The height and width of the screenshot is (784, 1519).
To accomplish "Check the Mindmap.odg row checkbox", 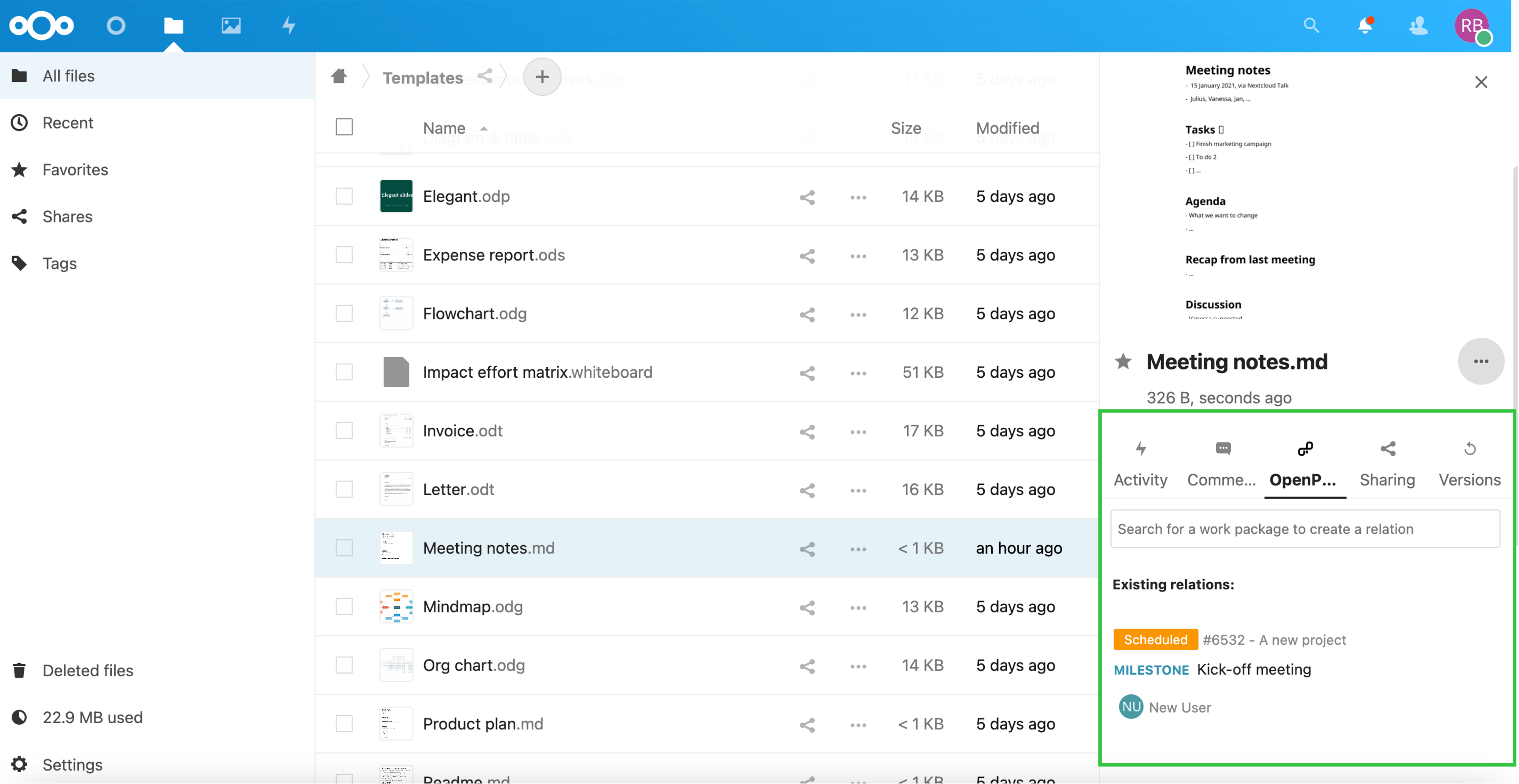I will point(344,607).
